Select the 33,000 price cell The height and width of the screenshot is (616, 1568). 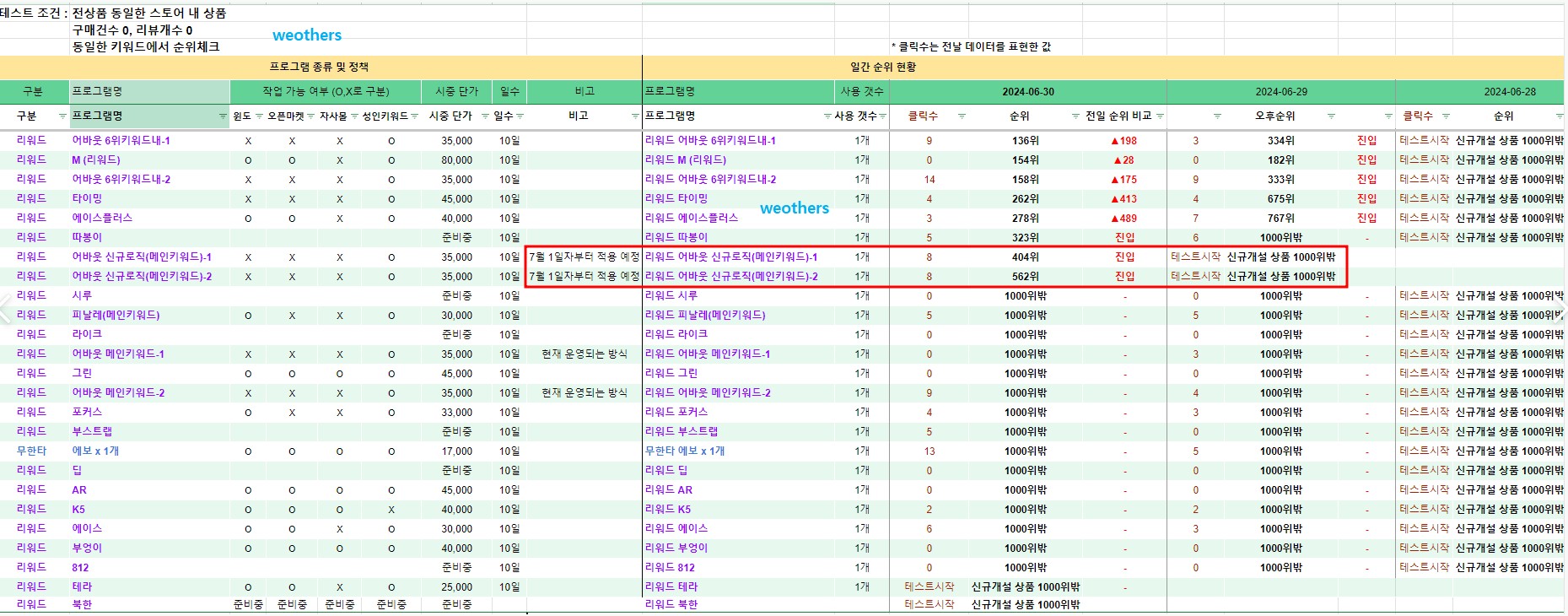(x=456, y=413)
